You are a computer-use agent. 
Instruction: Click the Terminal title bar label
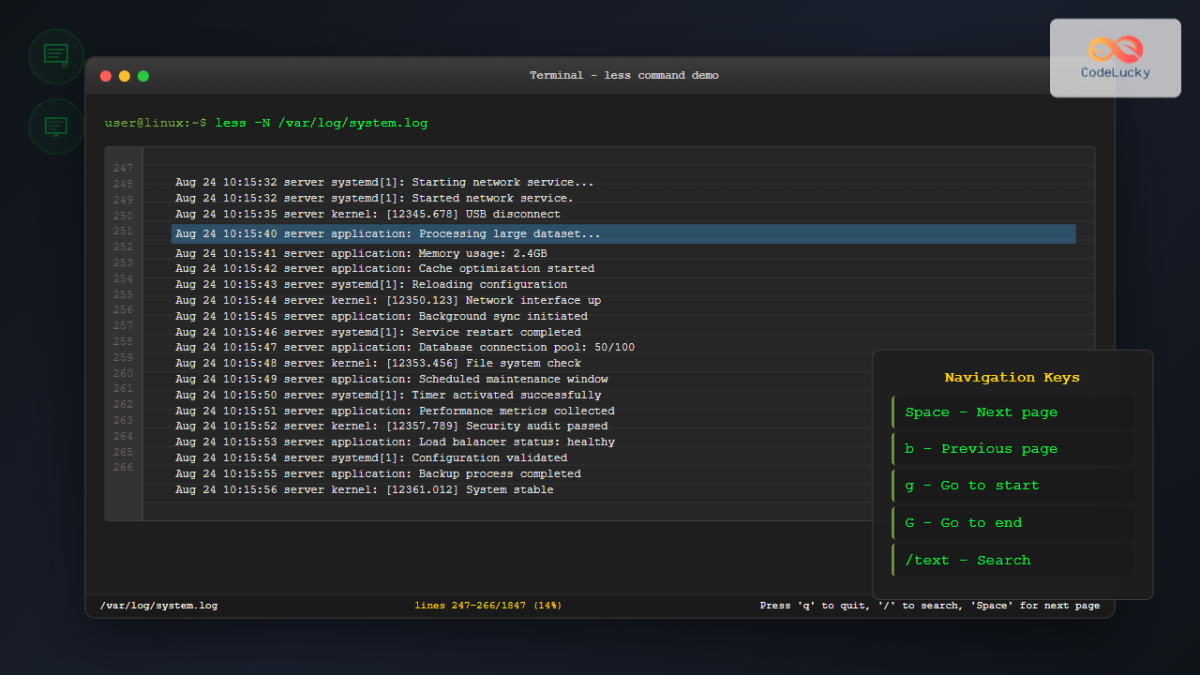pos(624,75)
